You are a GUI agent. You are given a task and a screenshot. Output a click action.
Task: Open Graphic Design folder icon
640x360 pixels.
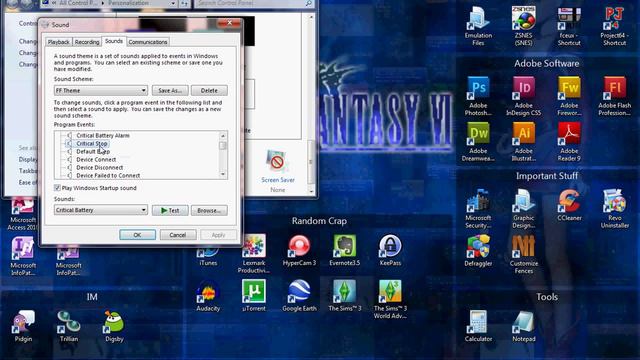523,209
